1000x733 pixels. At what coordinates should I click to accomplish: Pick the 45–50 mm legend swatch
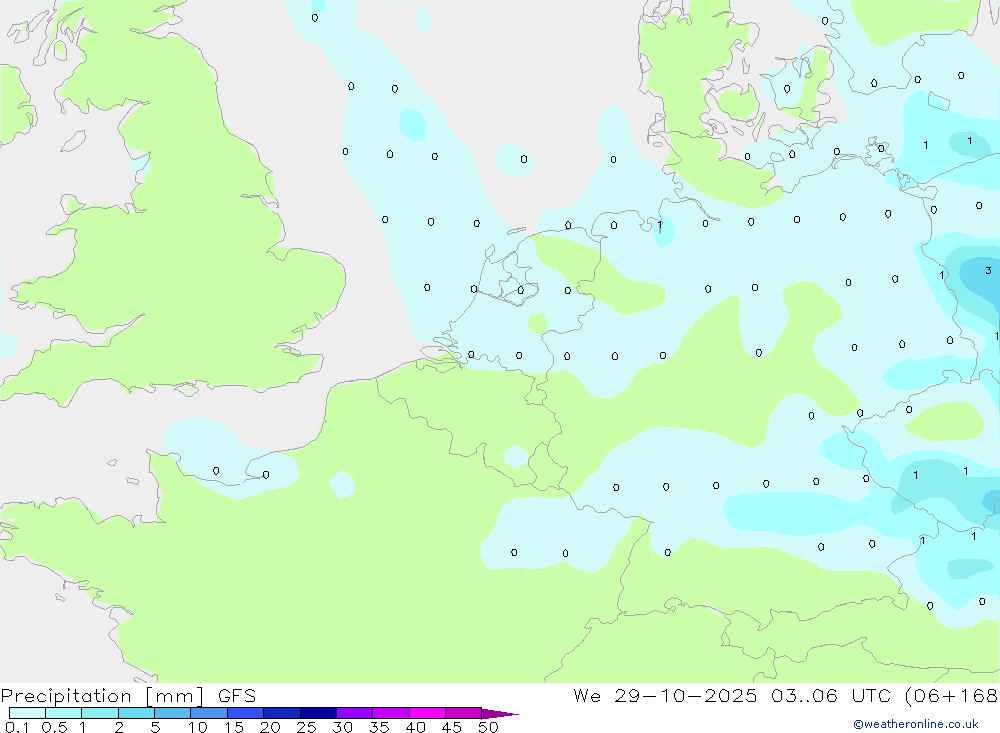coord(464,713)
